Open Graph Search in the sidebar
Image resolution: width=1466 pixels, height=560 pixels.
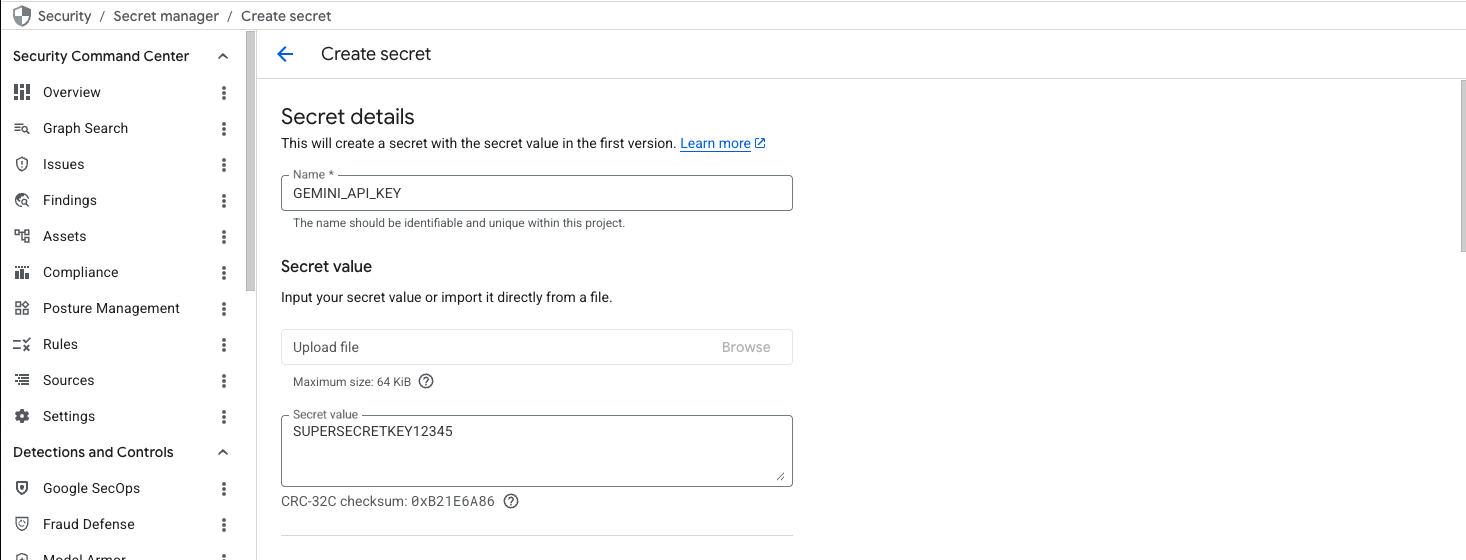click(85, 128)
